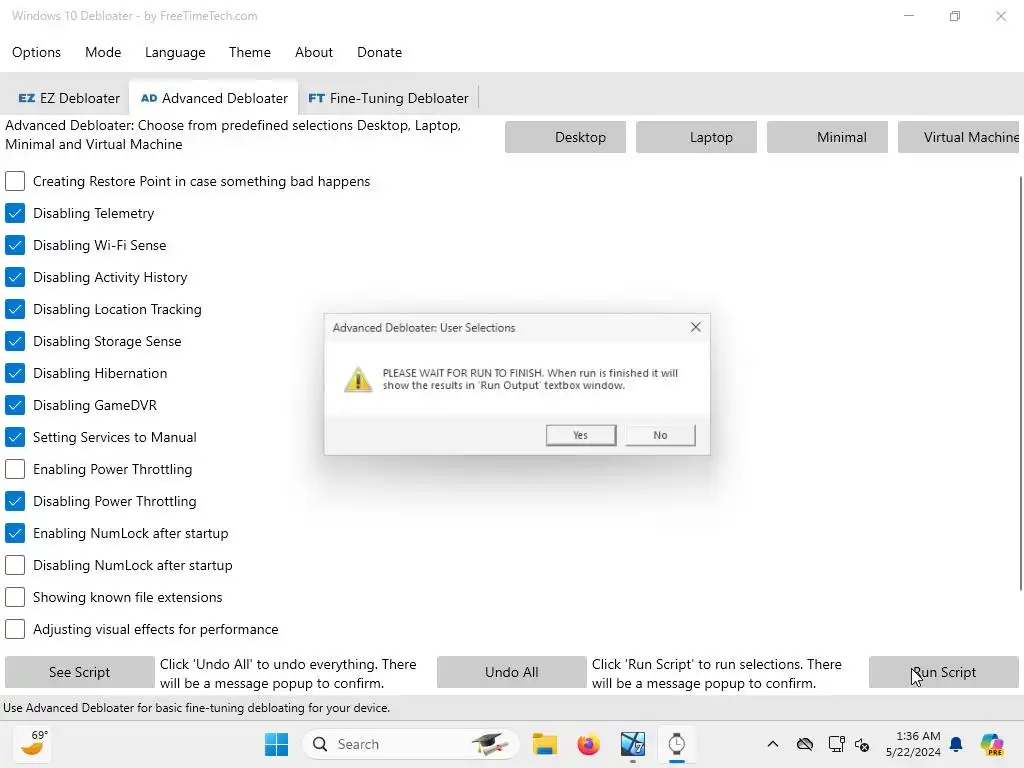Click the muted volume tray icon
Image resolution: width=1024 pixels, height=768 pixels.
coord(862,744)
